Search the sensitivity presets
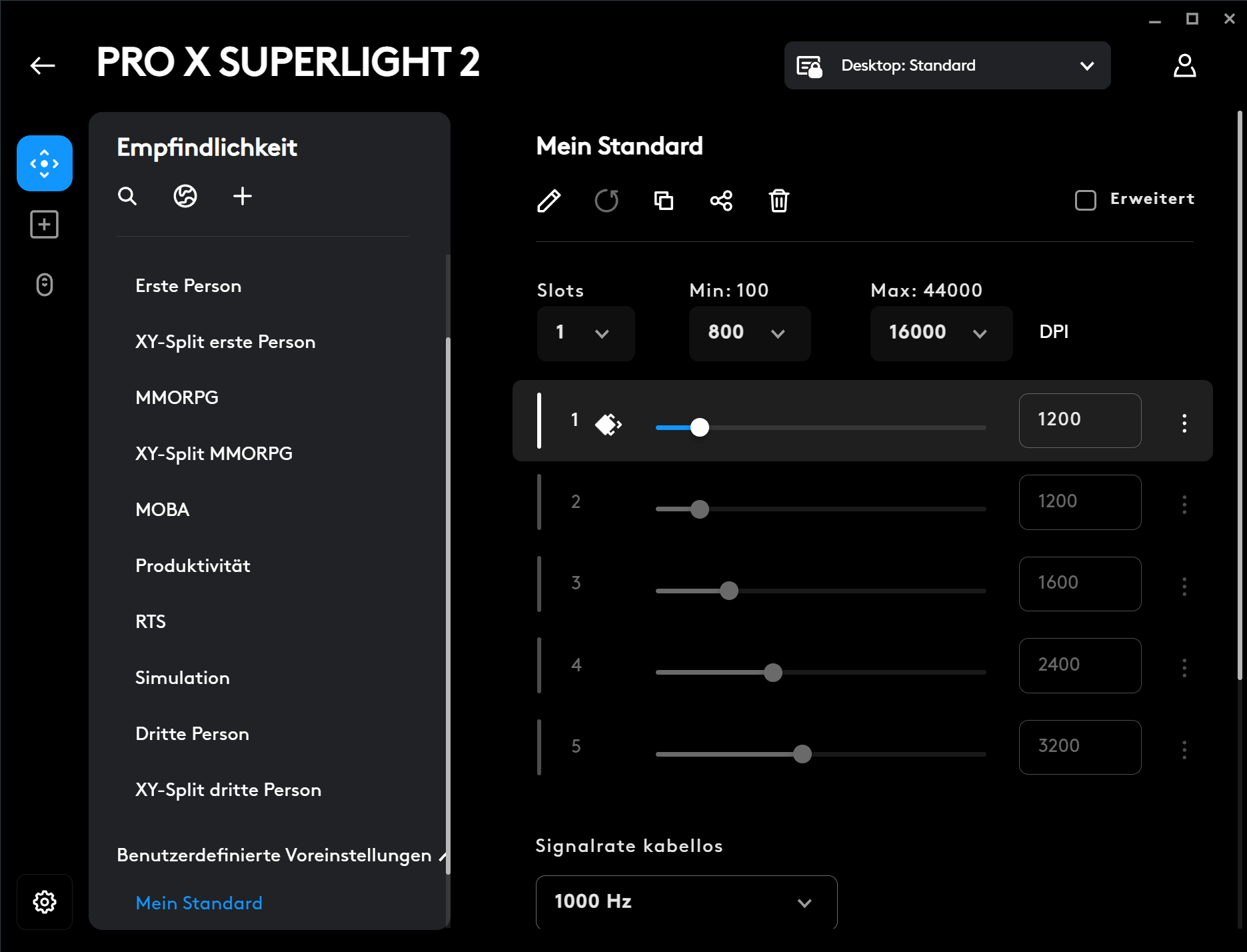Image resolution: width=1247 pixels, height=952 pixels. (x=127, y=196)
